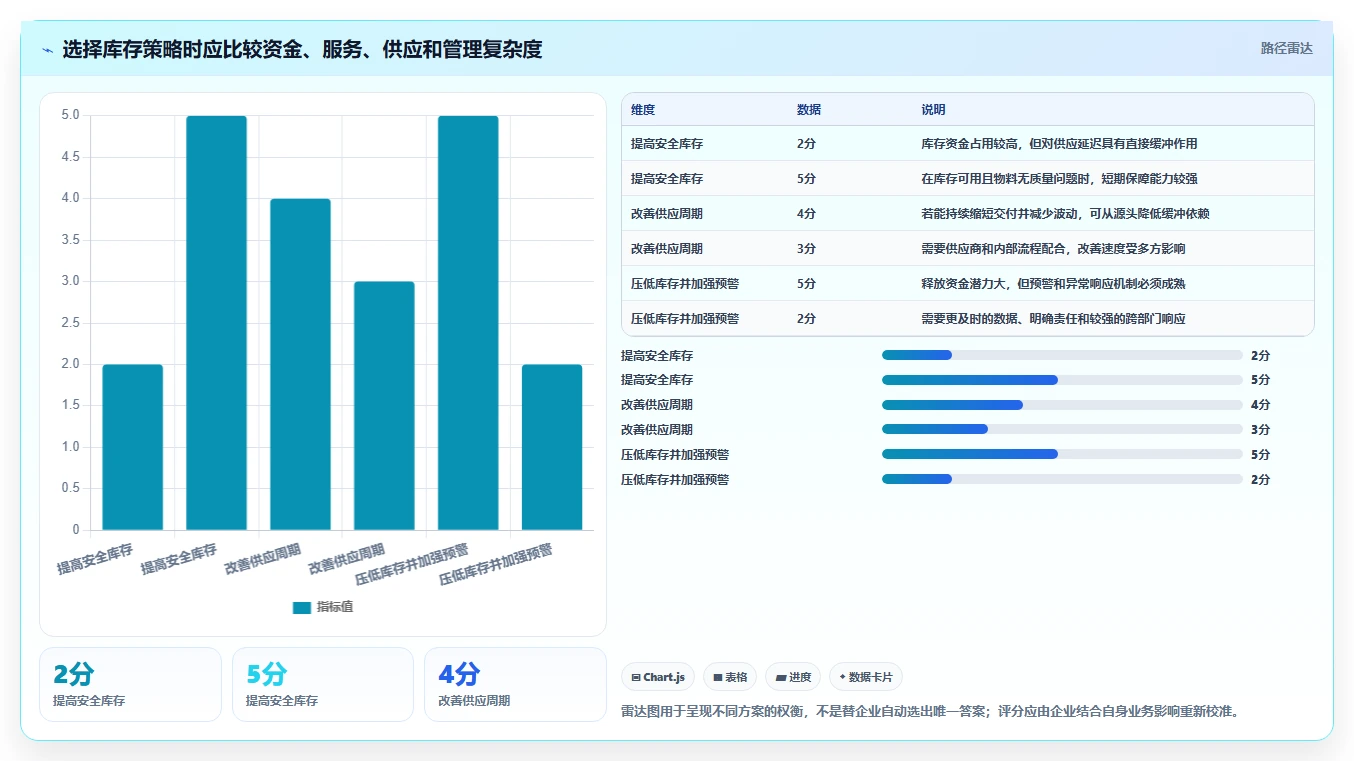Select the 数据 column header
The image size is (1354, 761).
tap(809, 110)
